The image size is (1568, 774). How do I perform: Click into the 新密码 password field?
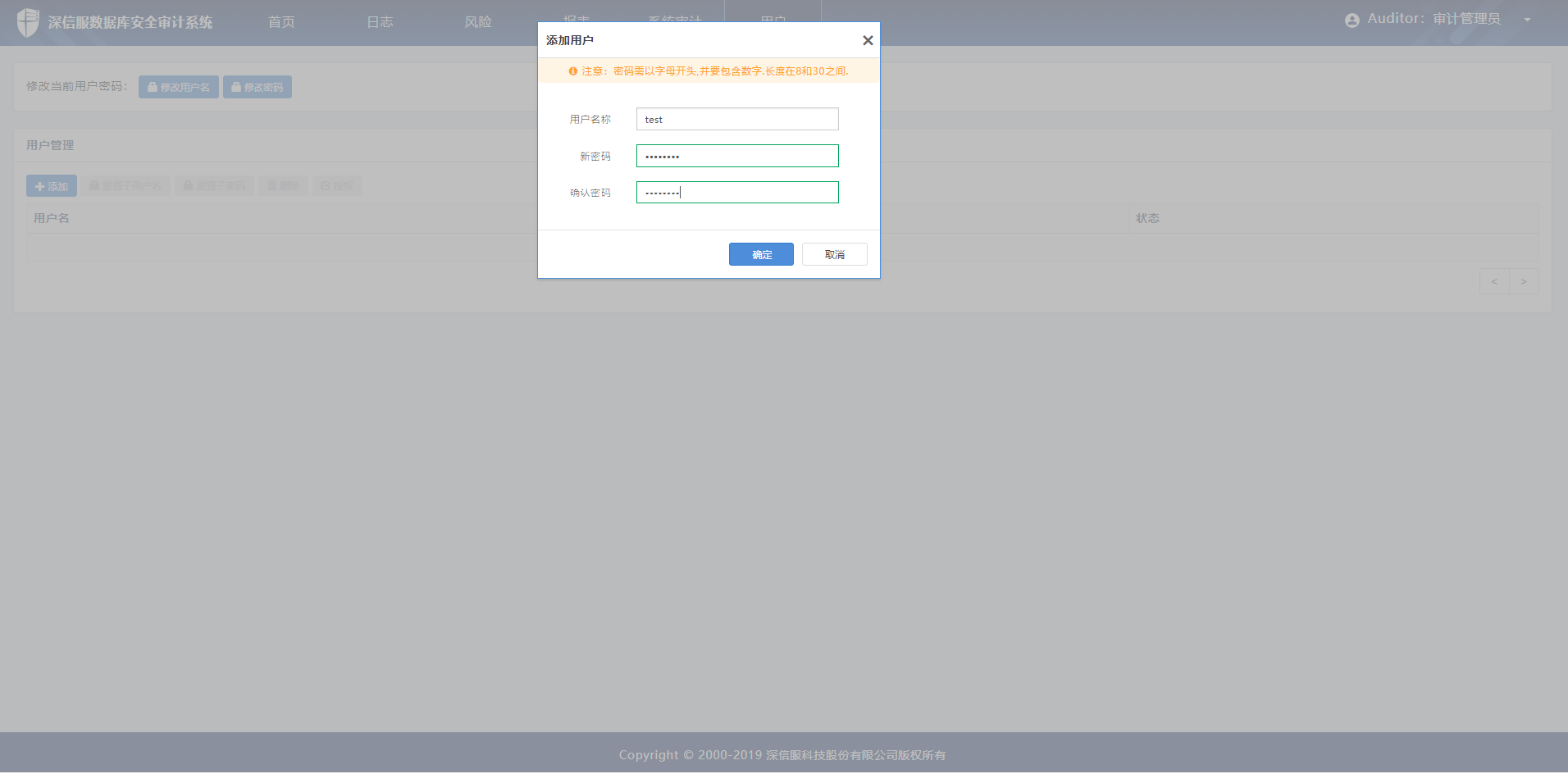[737, 156]
